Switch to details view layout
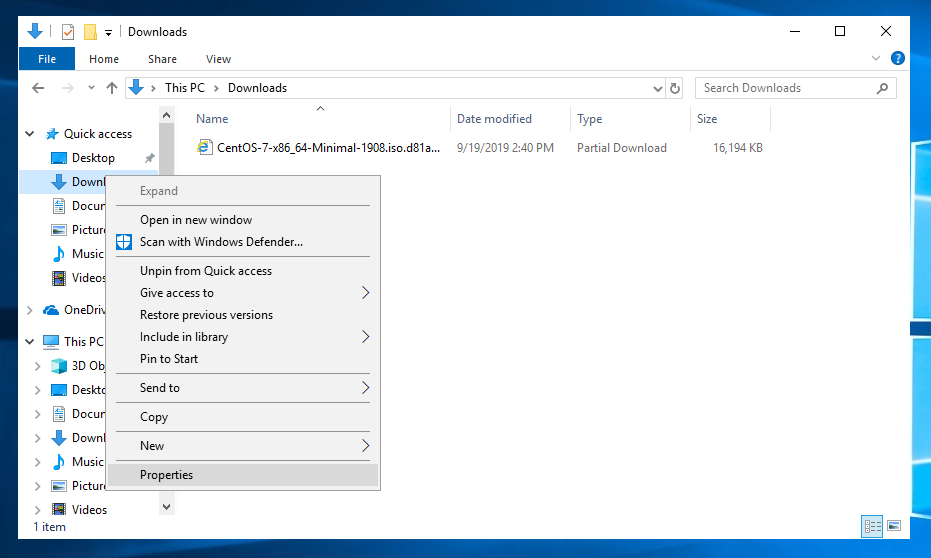This screenshot has height=558, width=931. [872, 525]
